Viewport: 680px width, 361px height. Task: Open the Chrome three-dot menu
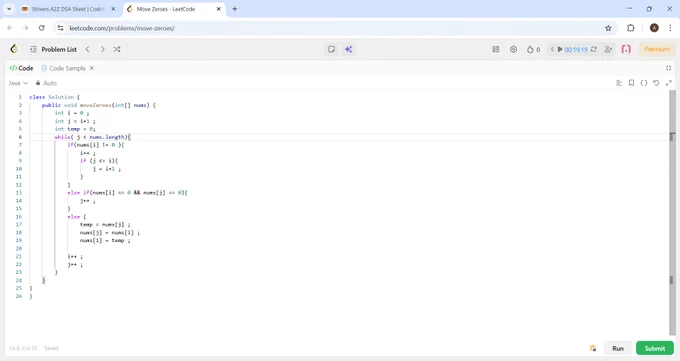click(670, 28)
